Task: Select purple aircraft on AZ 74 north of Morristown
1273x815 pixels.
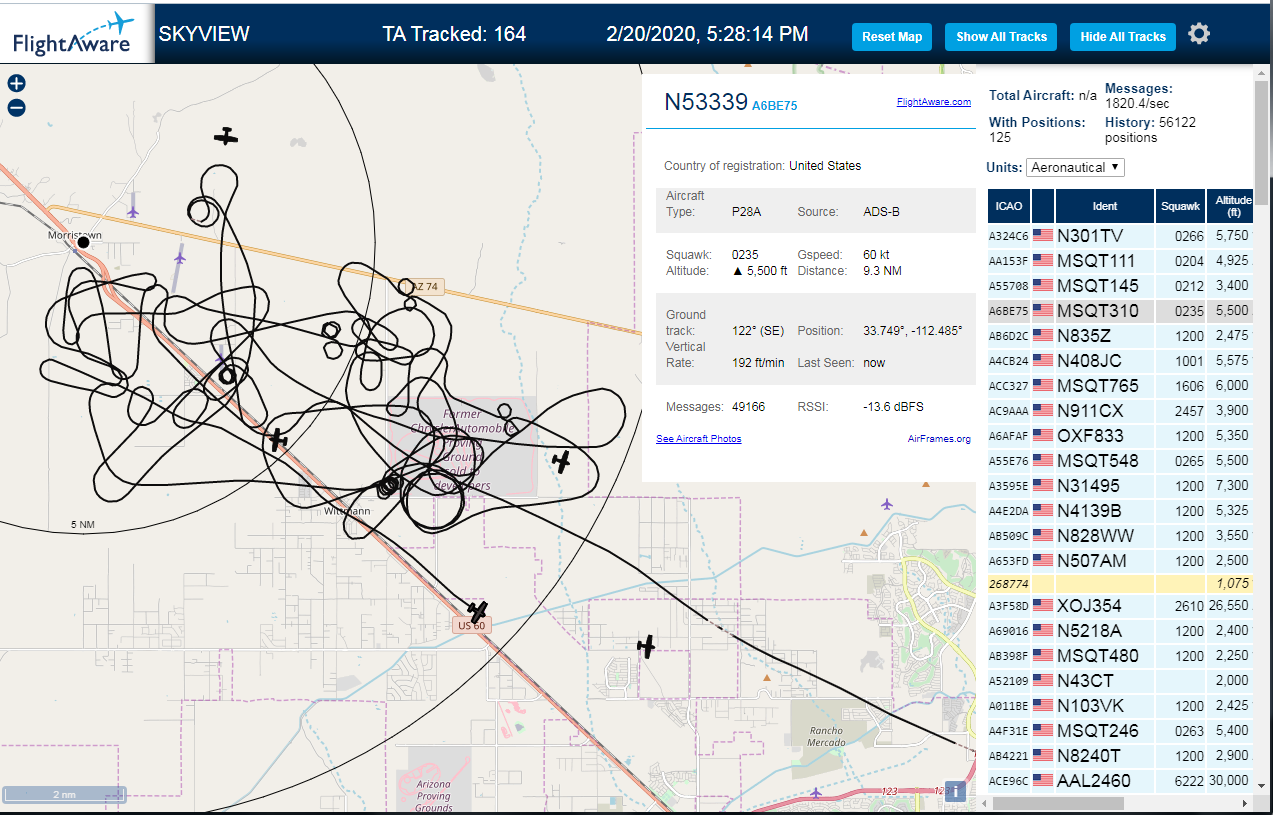Action: (x=133, y=210)
